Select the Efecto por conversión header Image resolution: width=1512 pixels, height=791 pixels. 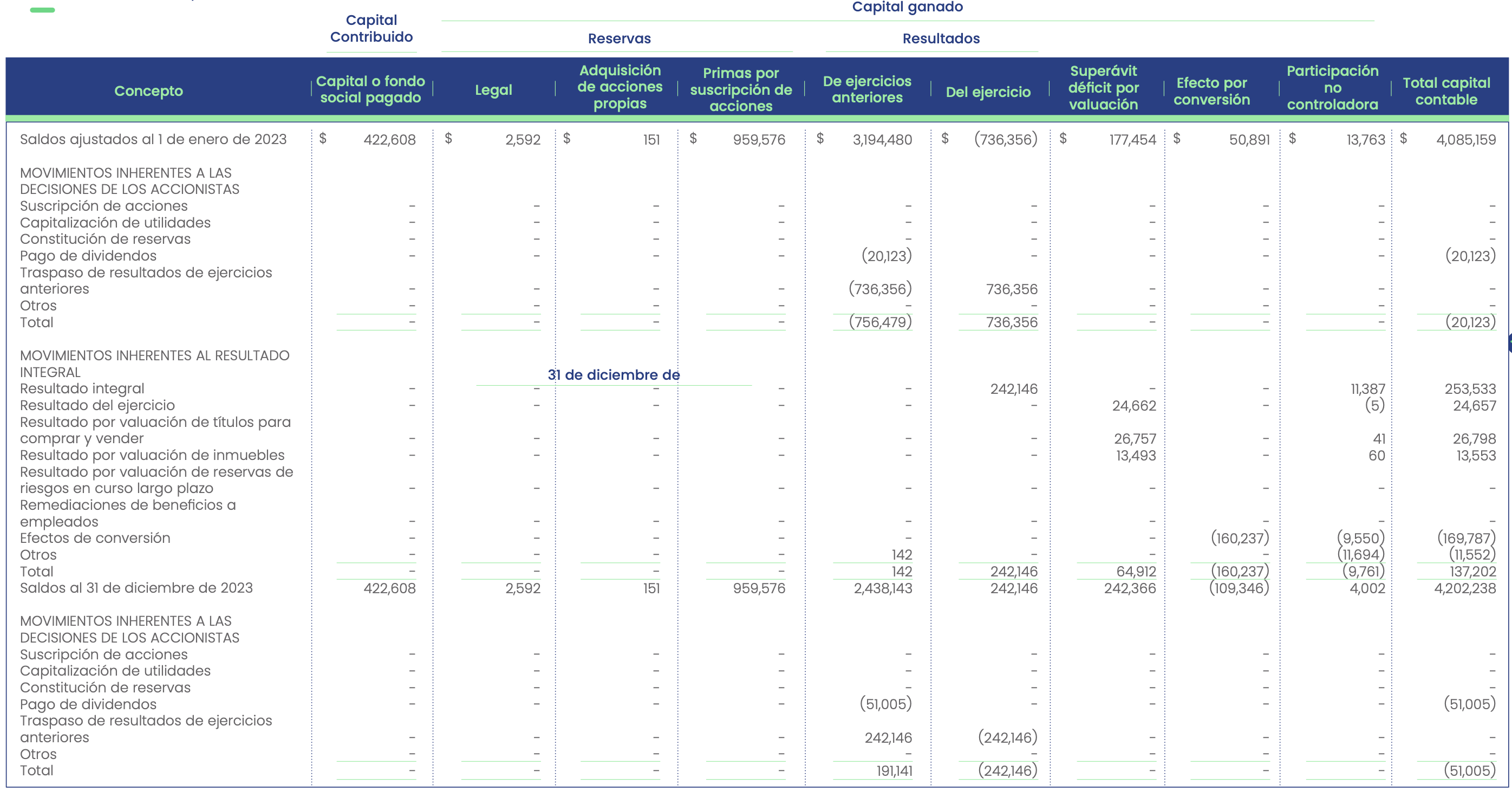click(x=1211, y=91)
